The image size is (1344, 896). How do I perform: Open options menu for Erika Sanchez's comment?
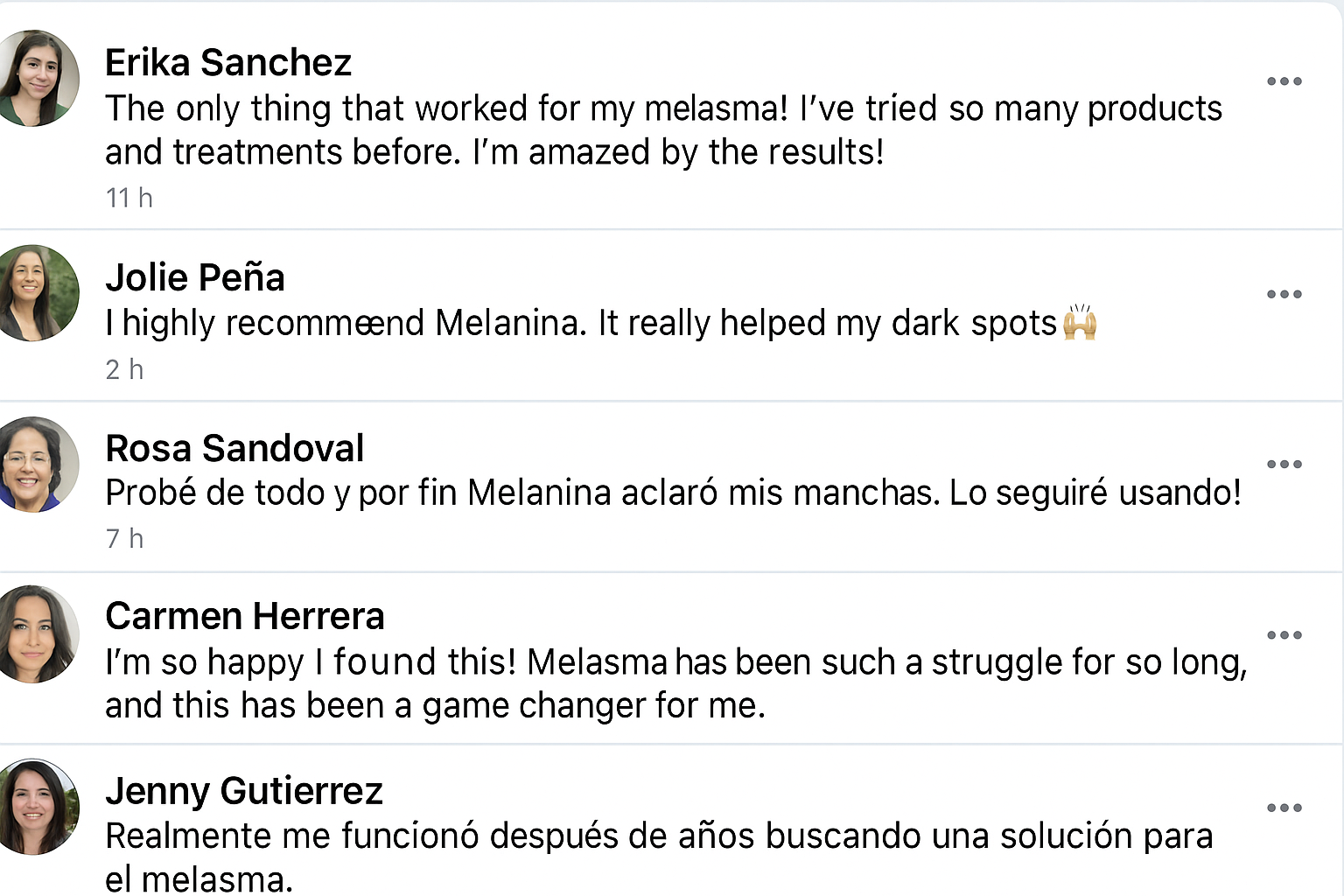pos(1284,81)
